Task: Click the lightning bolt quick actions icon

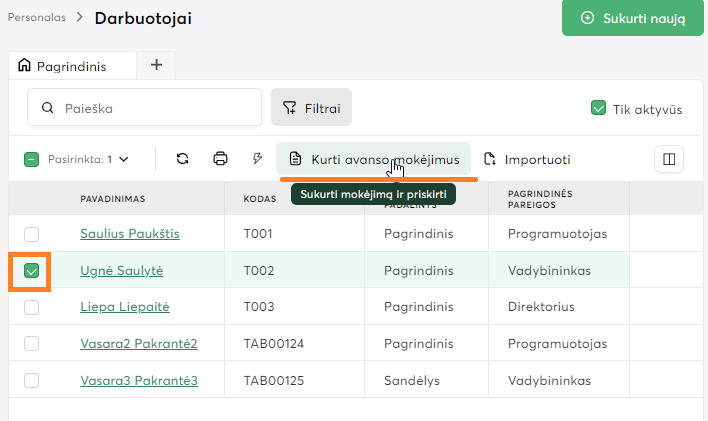Action: [257, 159]
